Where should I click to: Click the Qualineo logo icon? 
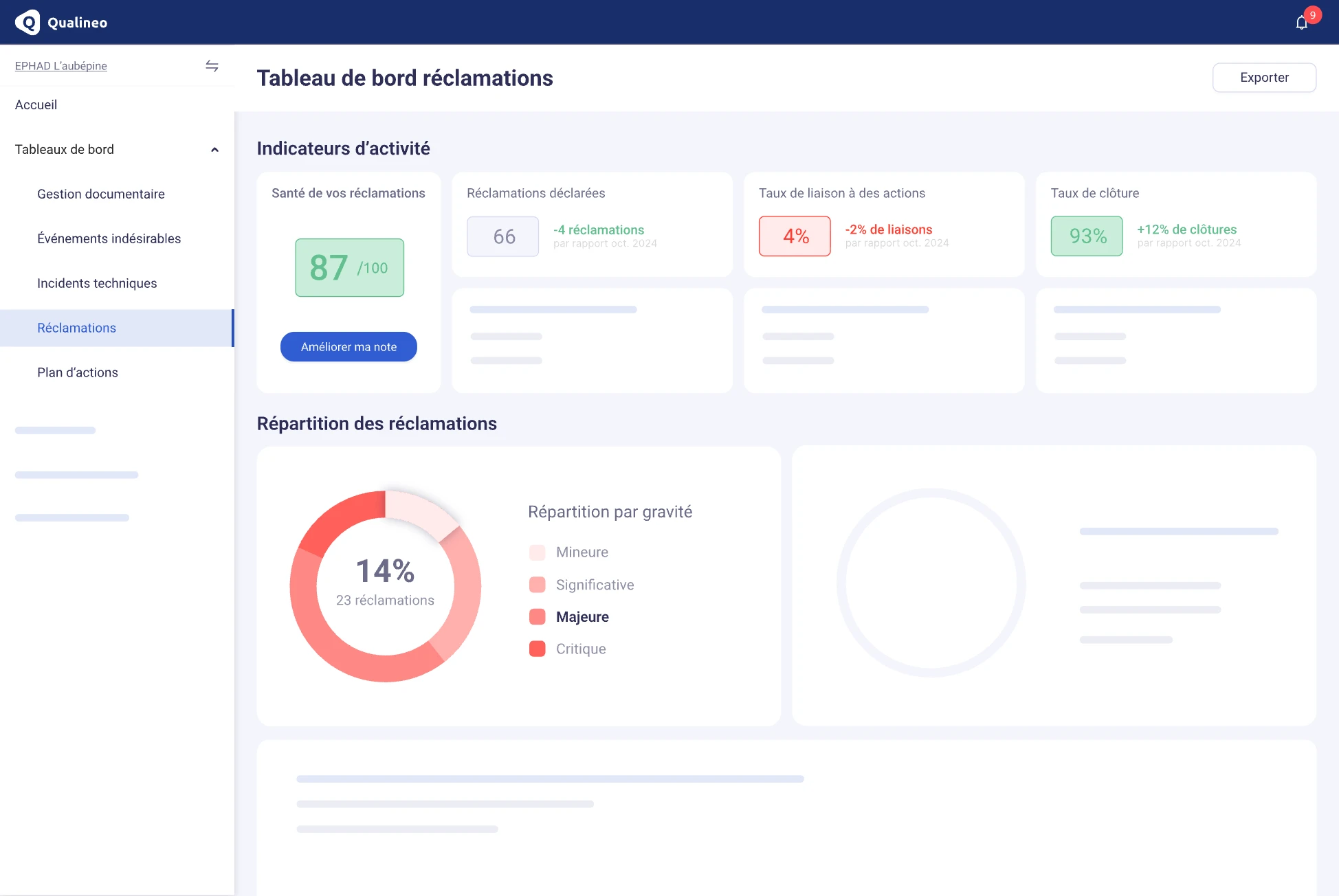coord(28,22)
